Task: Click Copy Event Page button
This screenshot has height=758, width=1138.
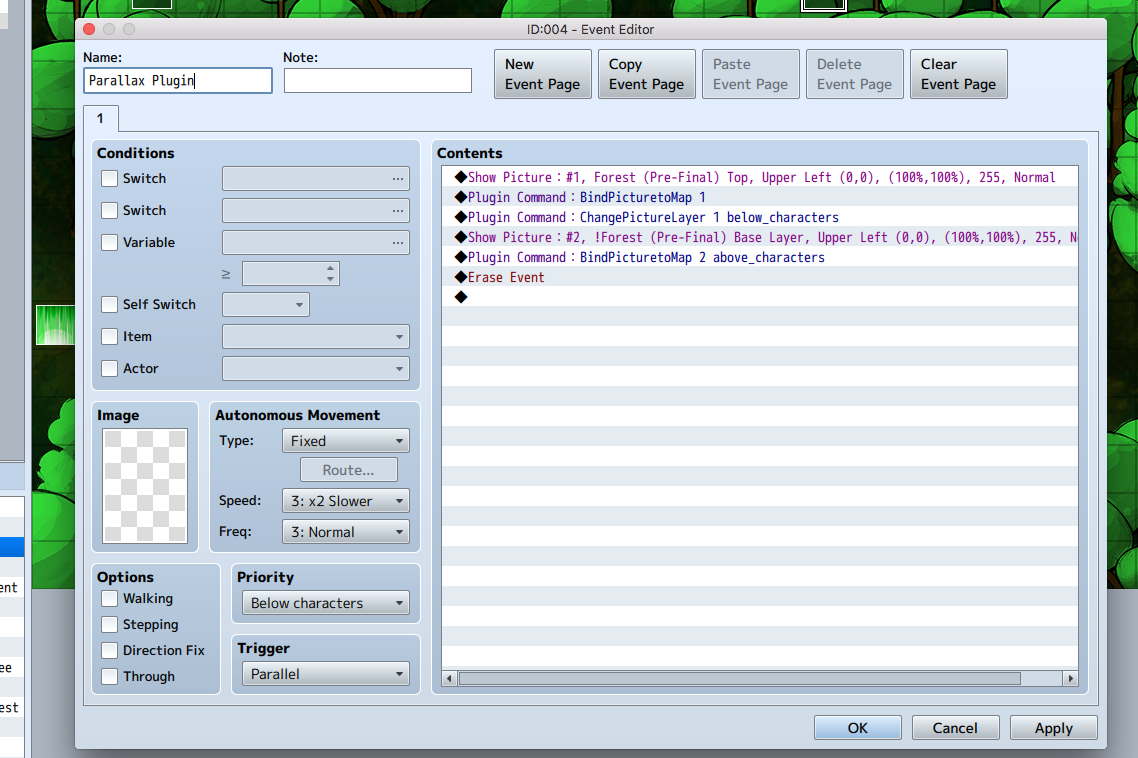Action: (647, 74)
